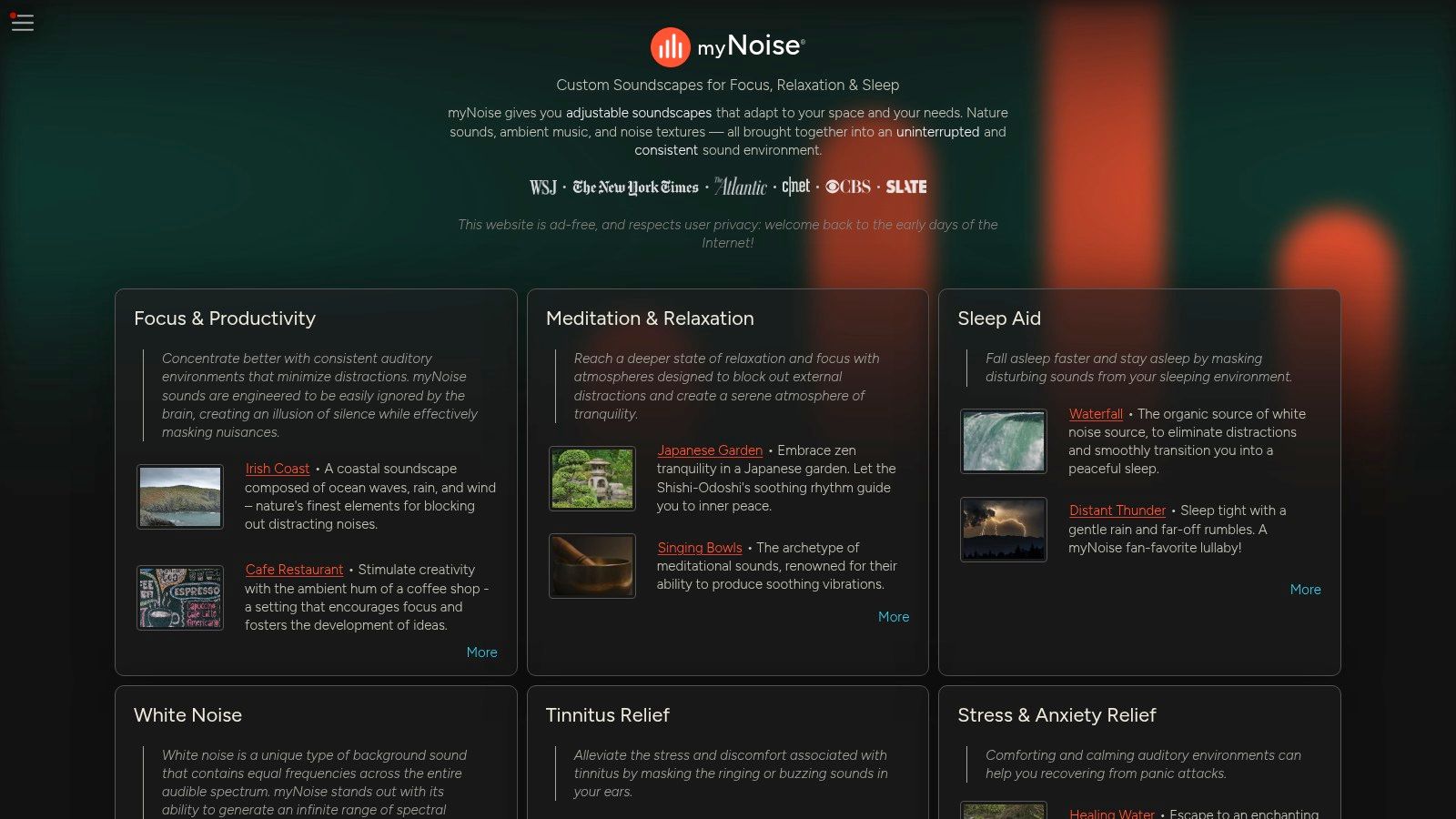The width and height of the screenshot is (1456, 819).
Task: Click the Custom Soundscapes for Focus tagline
Action: [728, 85]
